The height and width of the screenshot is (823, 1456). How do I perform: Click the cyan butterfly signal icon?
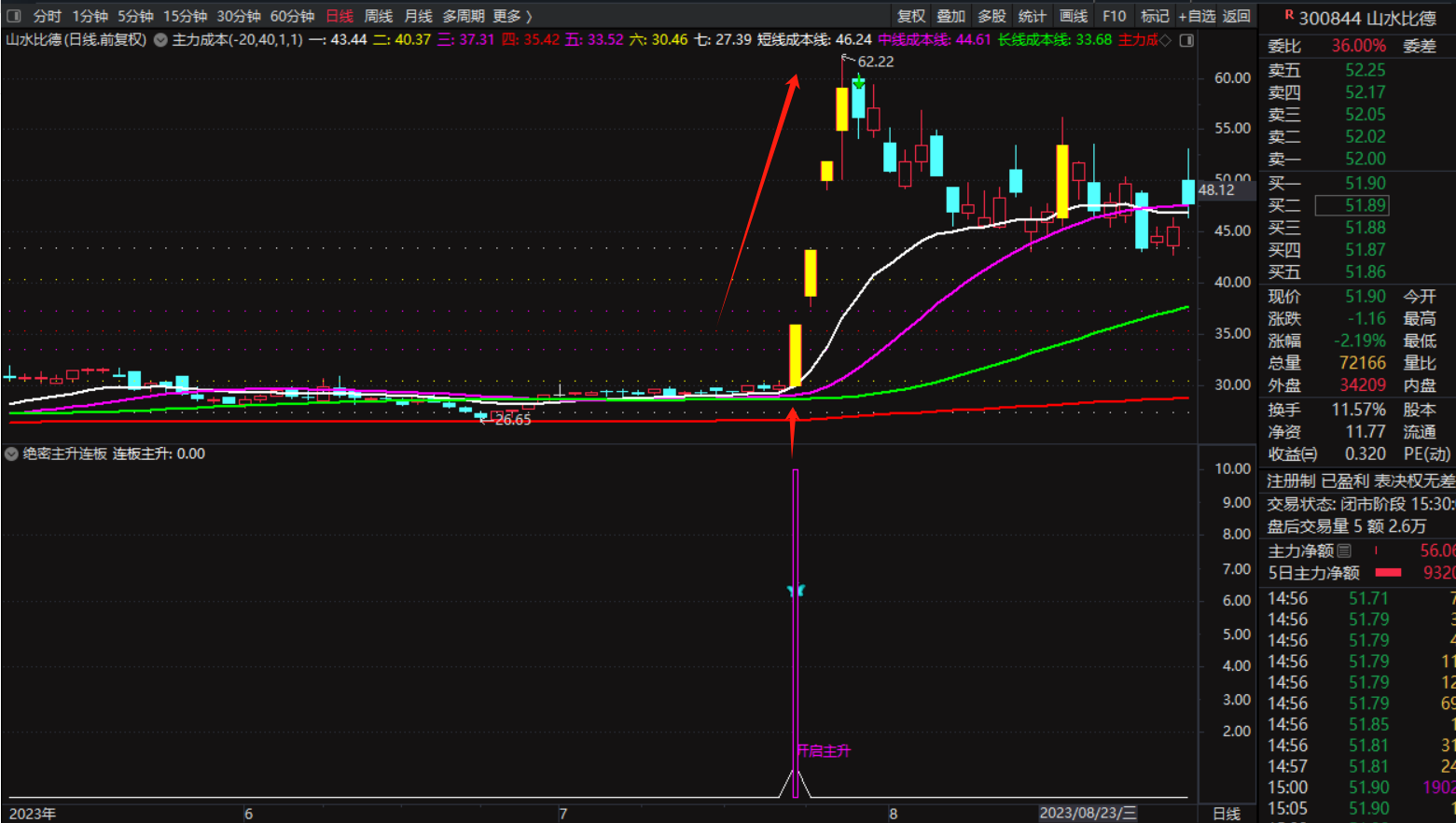tap(796, 591)
